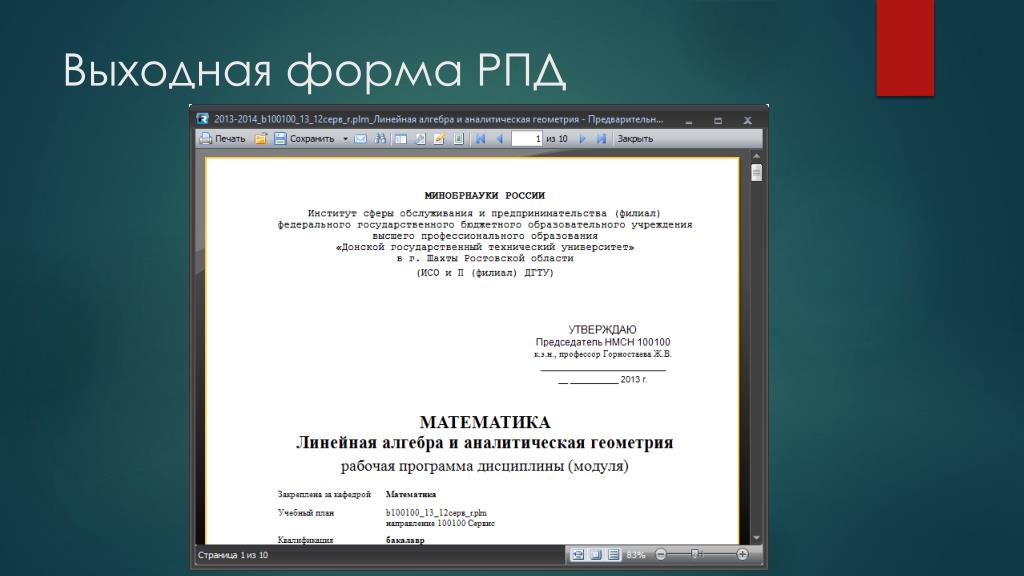Go to last page arrow
Viewport: 1024px width, 576px height.
coord(601,138)
